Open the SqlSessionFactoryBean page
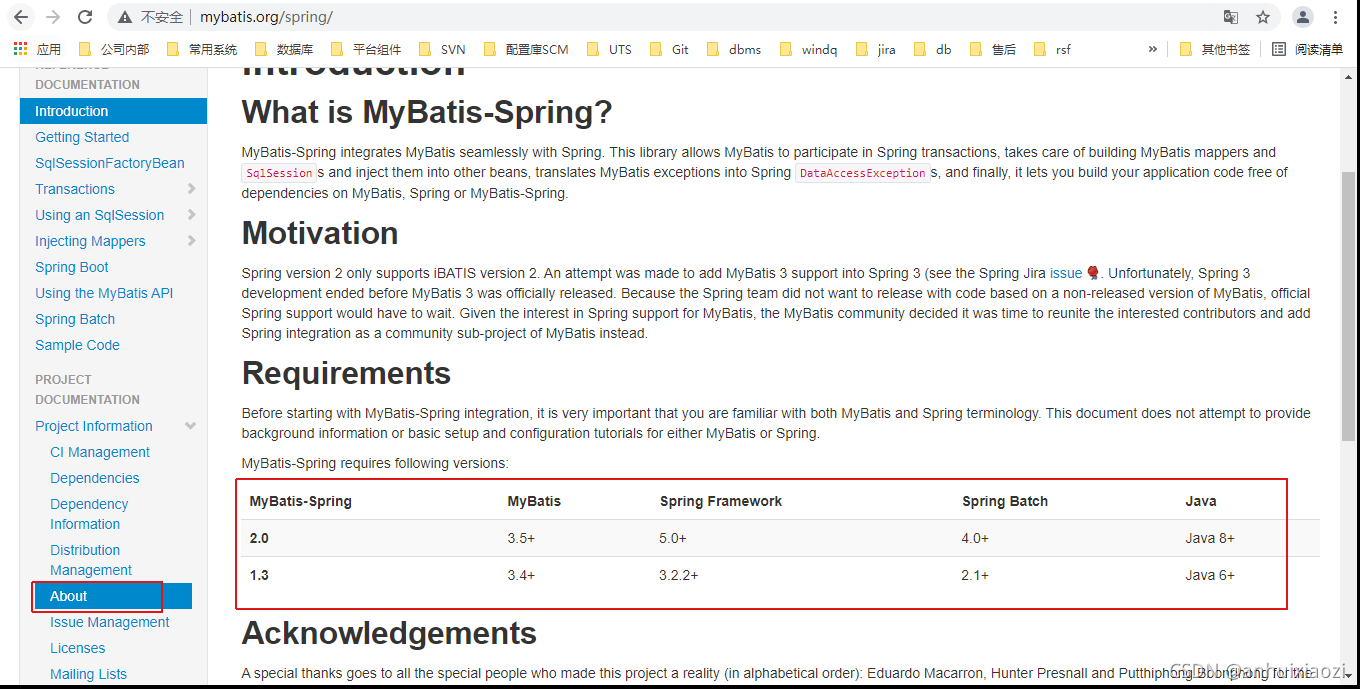The image size is (1360, 689). pos(110,163)
